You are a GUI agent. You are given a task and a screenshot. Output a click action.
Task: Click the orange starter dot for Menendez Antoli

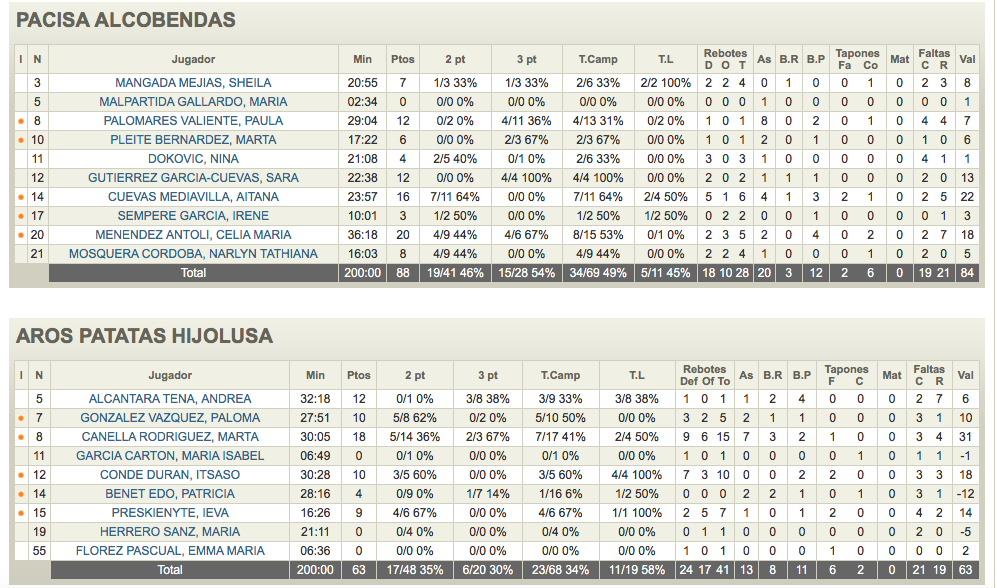pyautogui.click(x=20, y=235)
